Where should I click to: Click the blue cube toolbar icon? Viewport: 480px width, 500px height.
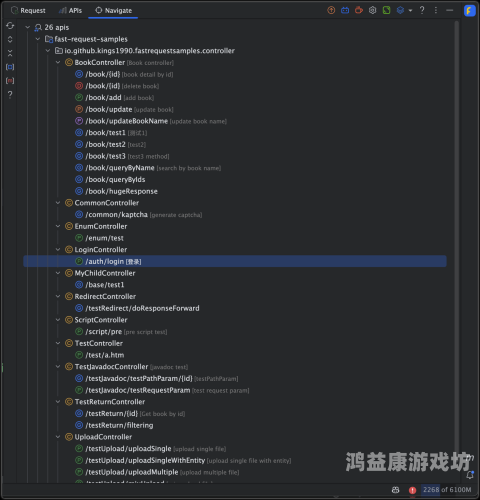point(400,10)
